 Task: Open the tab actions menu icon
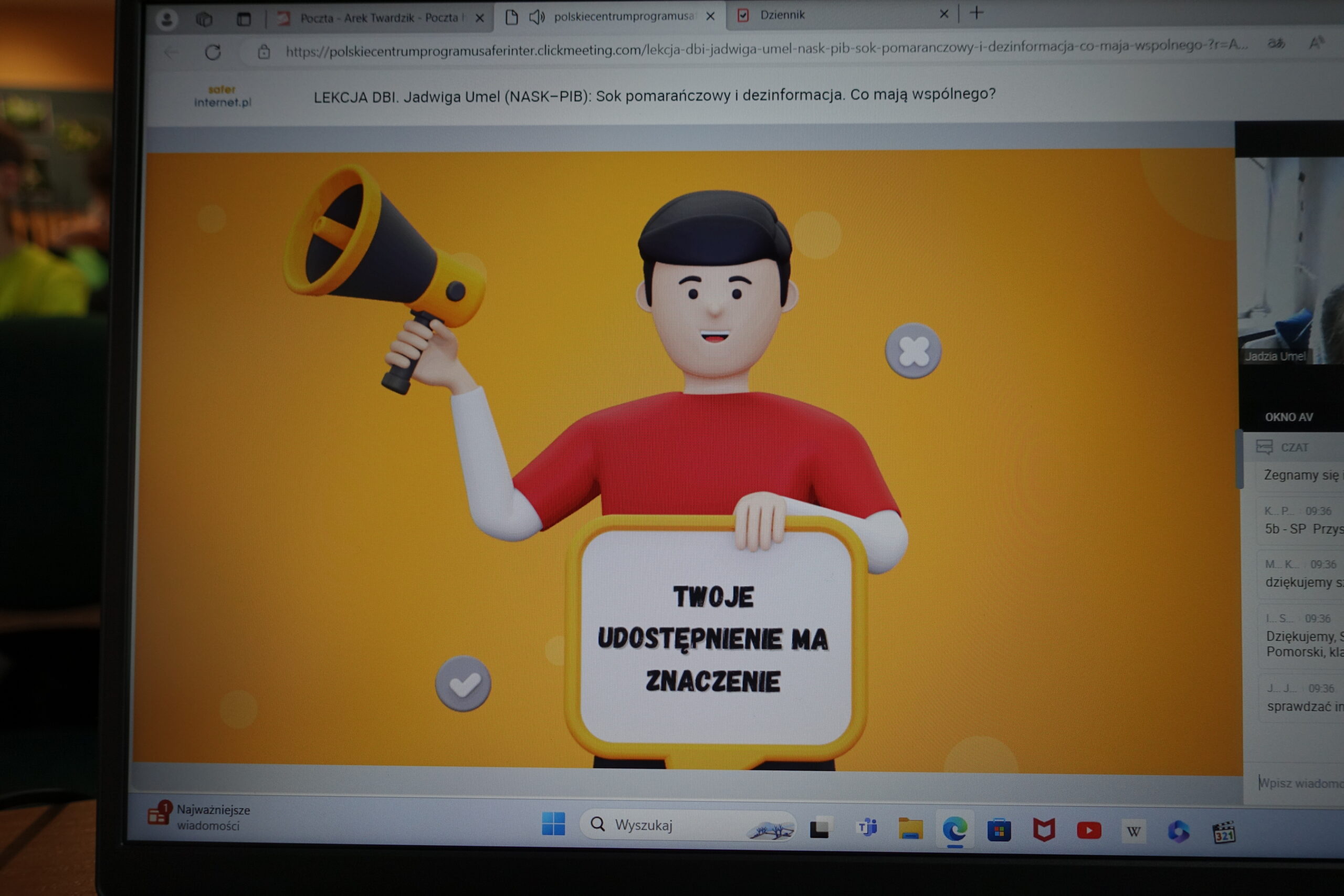(244, 19)
